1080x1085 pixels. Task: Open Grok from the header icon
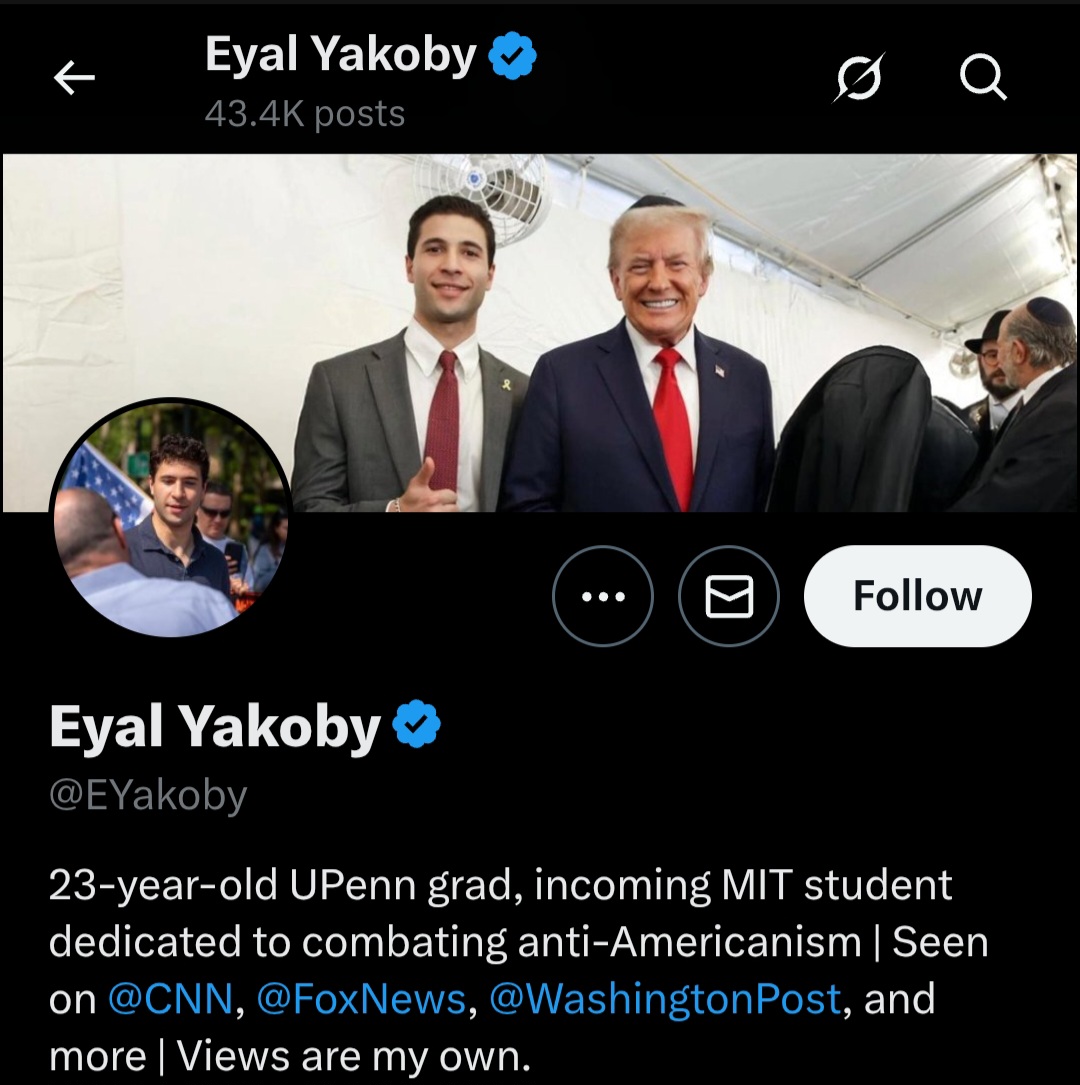[x=858, y=77]
